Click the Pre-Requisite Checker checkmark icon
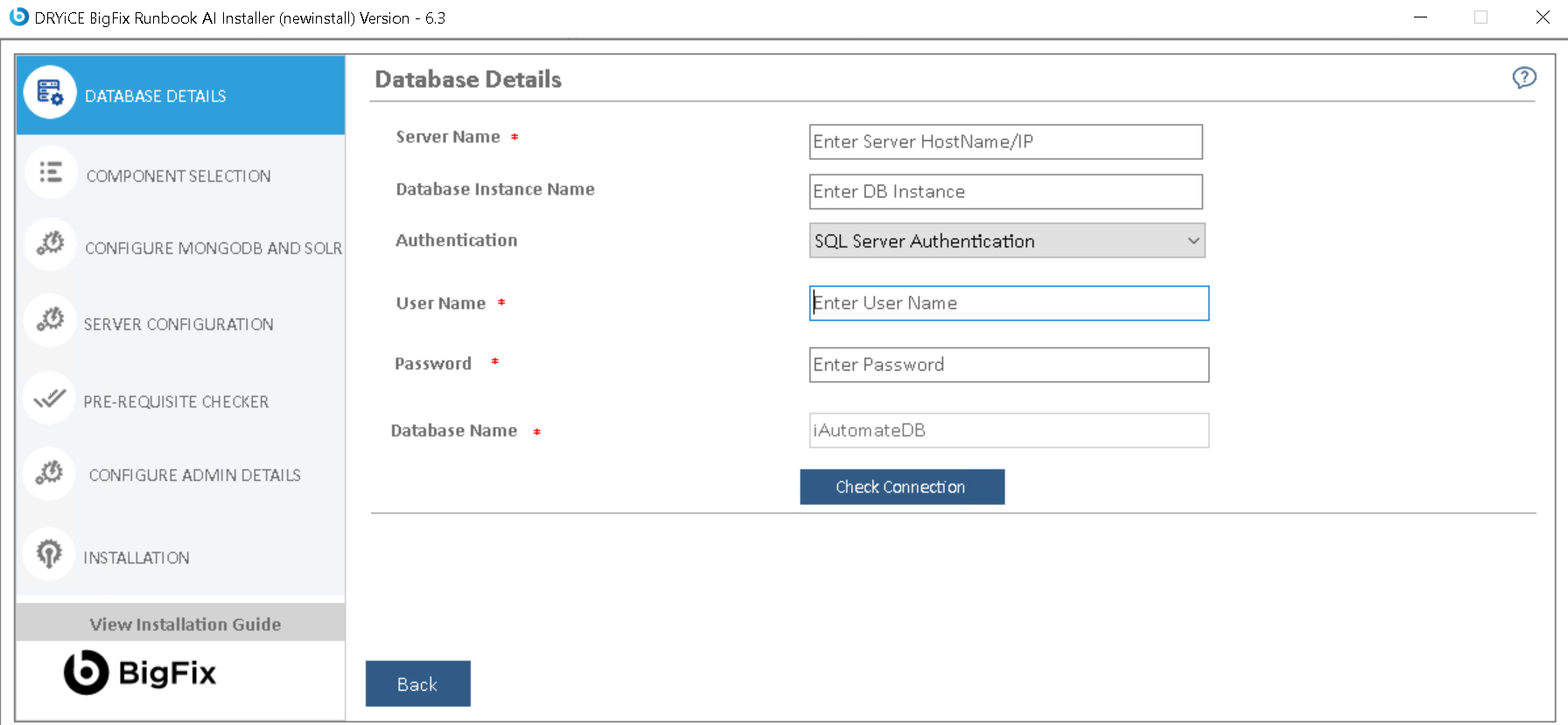Image resolution: width=1568 pixels, height=725 pixels. [x=50, y=399]
